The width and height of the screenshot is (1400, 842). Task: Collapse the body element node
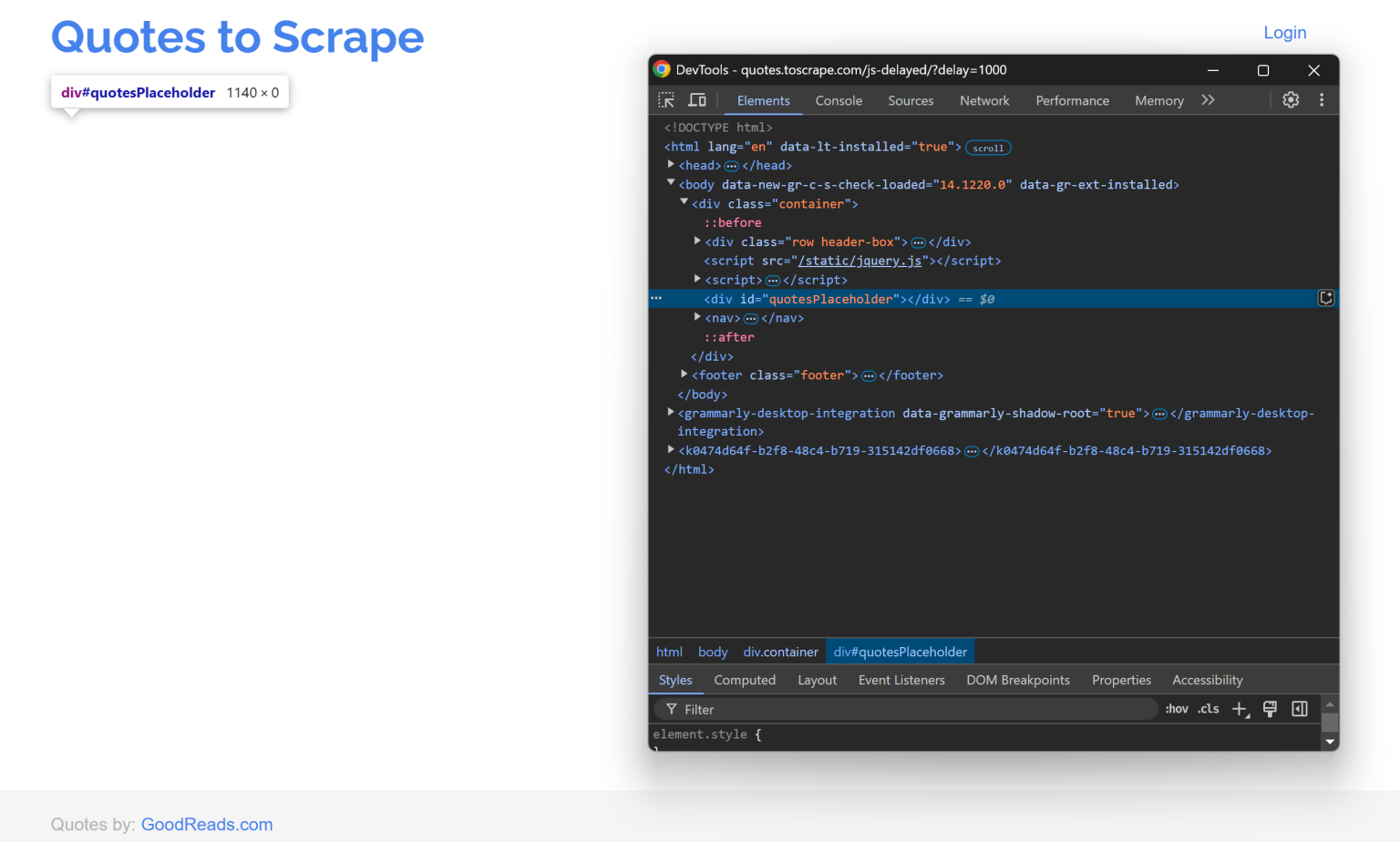pyautogui.click(x=671, y=184)
